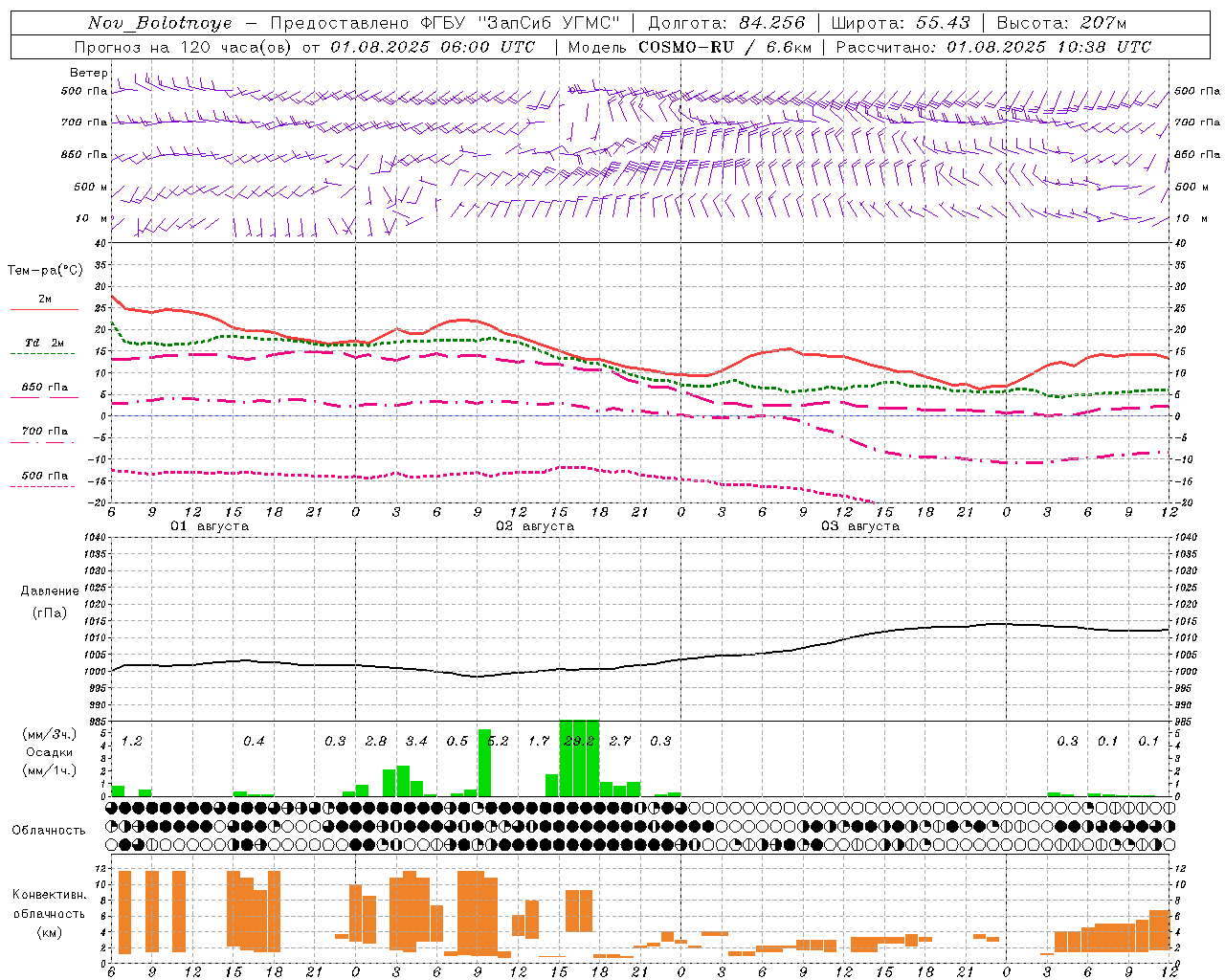Click the Ветер panel label
Screen dimensions: 1225x980
click(x=88, y=73)
